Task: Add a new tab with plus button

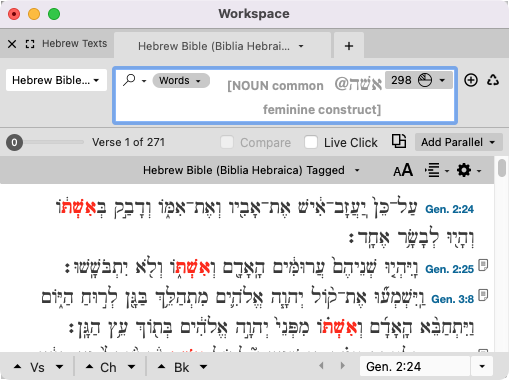Action: click(x=349, y=46)
